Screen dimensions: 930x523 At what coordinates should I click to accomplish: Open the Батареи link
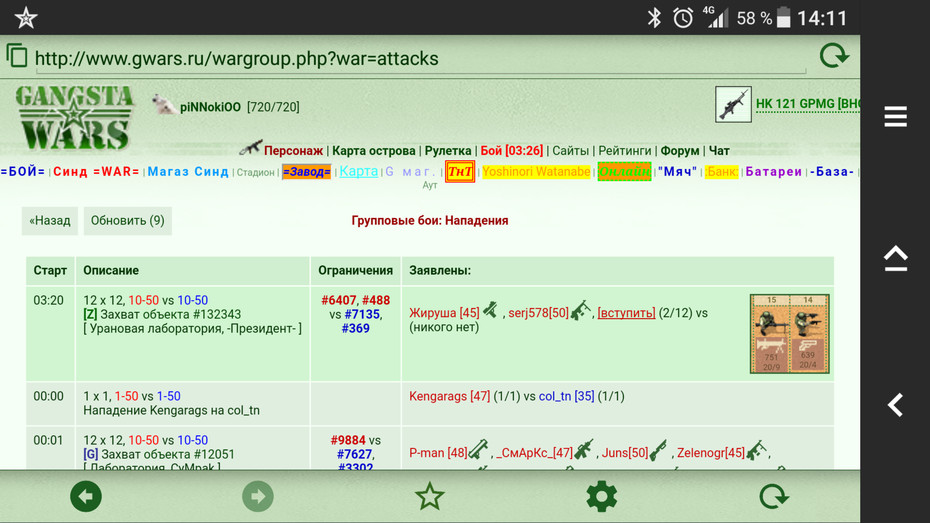(x=773, y=171)
